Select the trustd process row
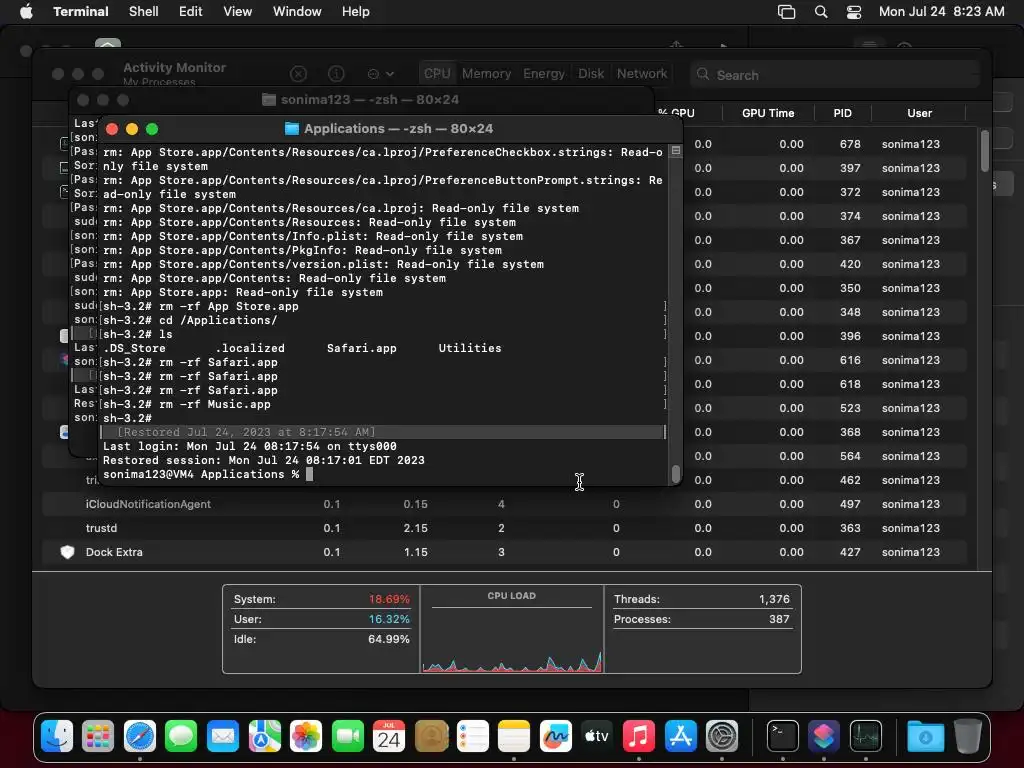The width and height of the screenshot is (1024, 768). pos(504,528)
